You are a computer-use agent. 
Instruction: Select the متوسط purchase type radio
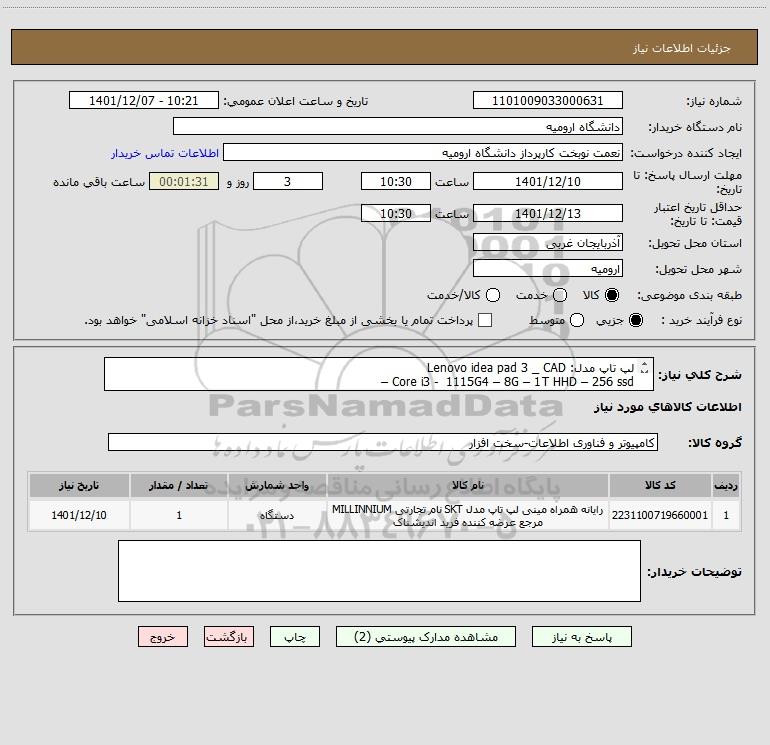pos(577,320)
